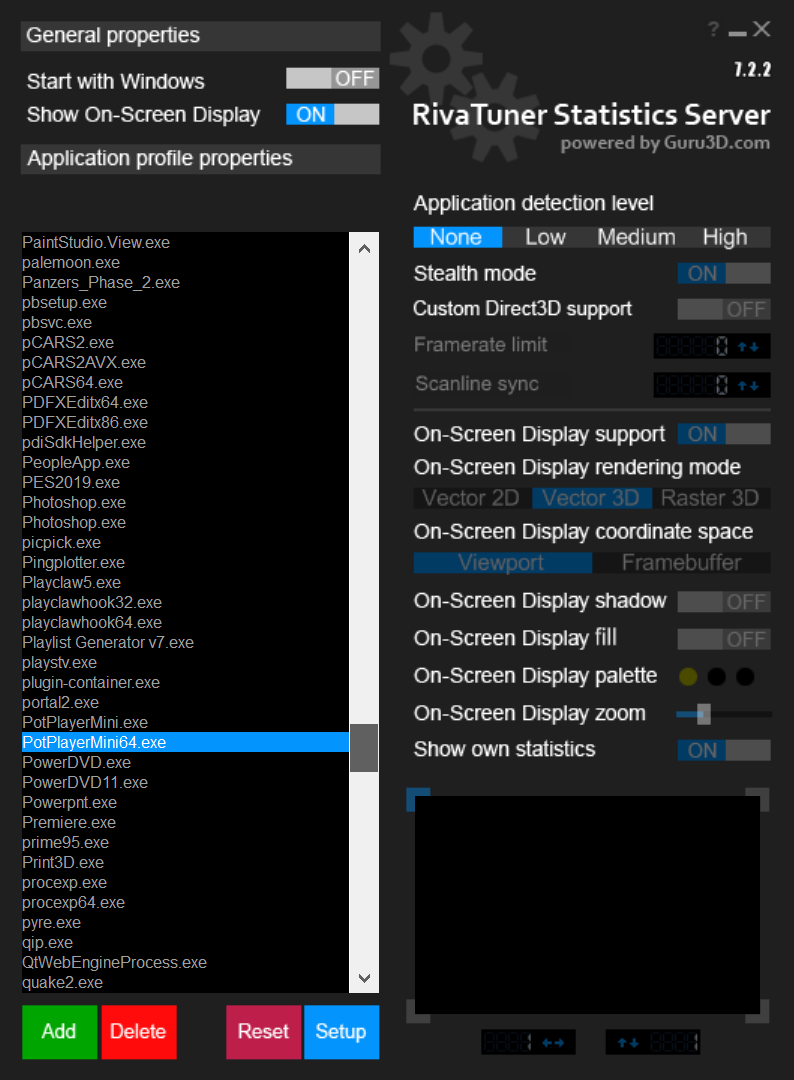Click the green Add button

point(59,1032)
